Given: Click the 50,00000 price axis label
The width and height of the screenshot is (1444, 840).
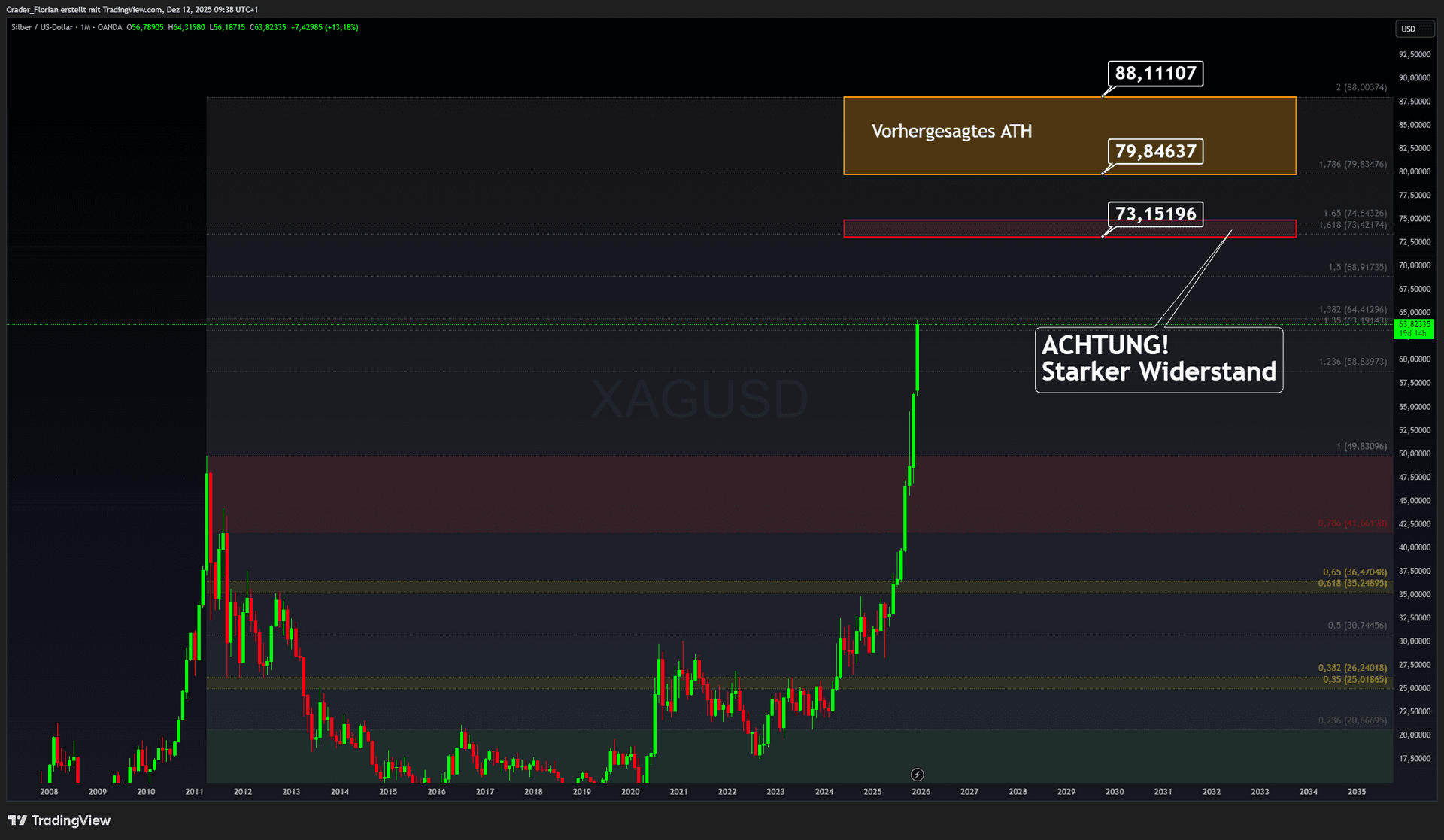Looking at the screenshot, I should [1414, 454].
